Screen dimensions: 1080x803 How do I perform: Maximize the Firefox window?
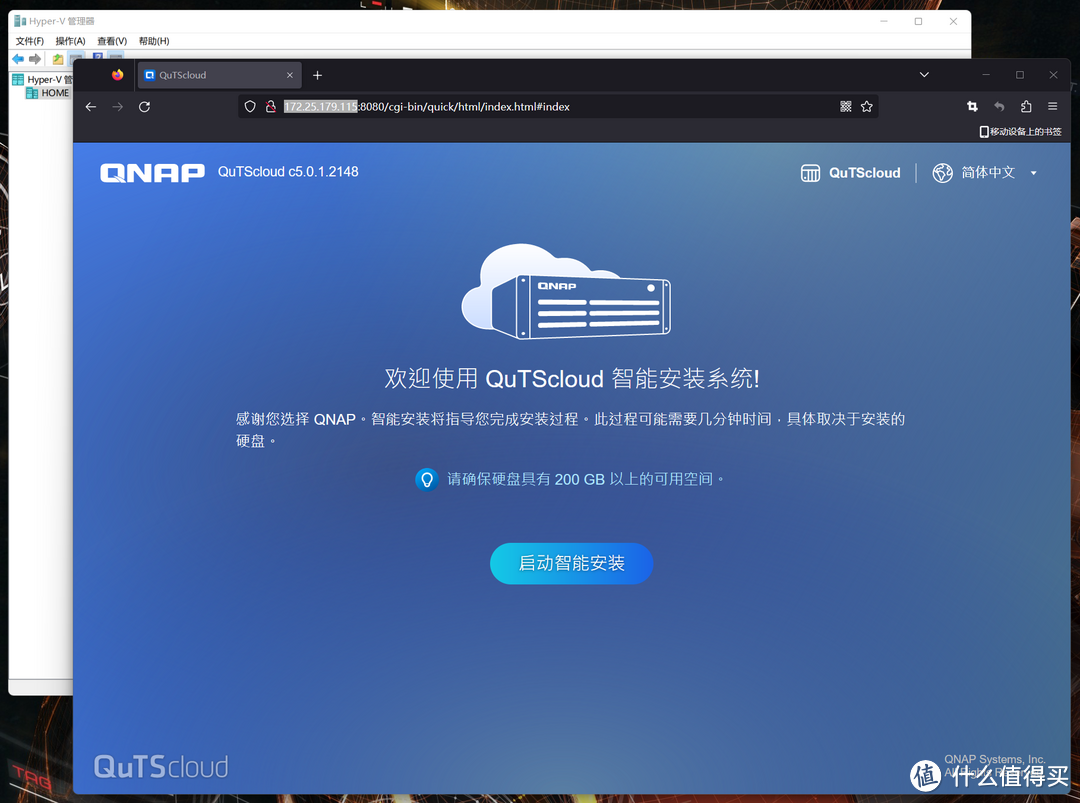[1019, 74]
